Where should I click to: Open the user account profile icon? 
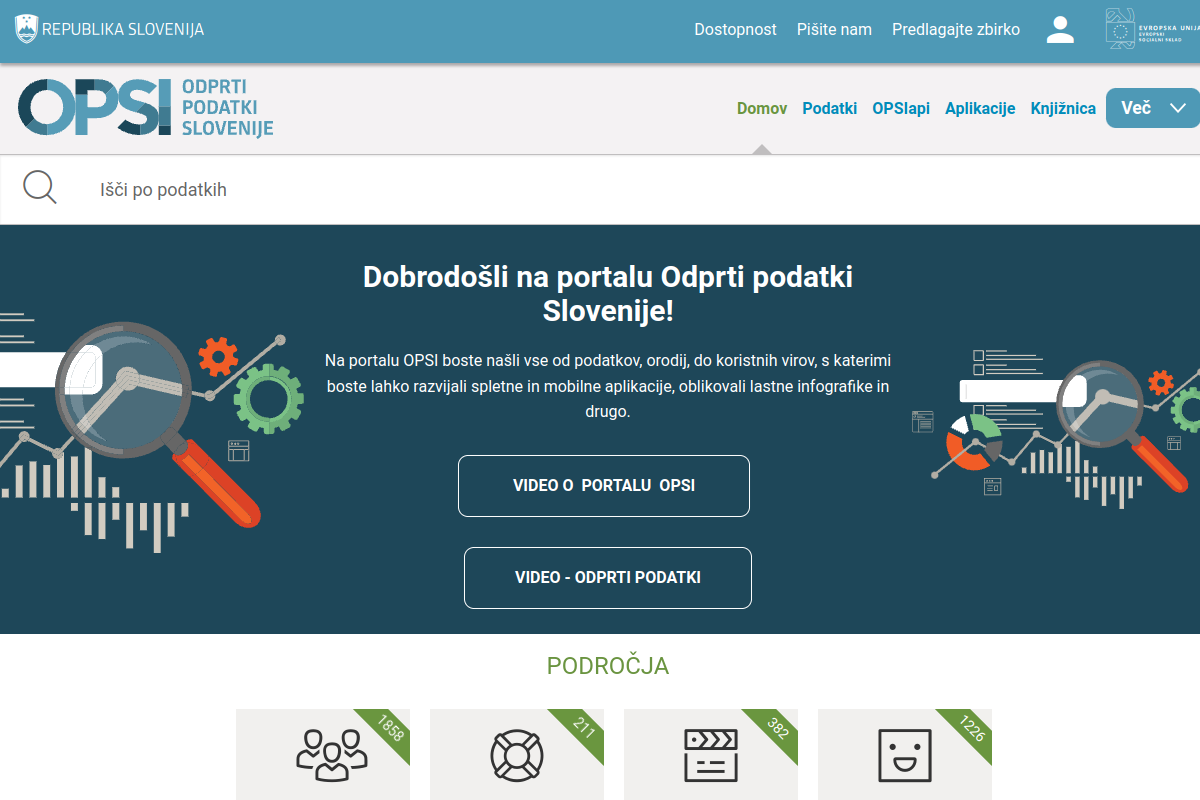[x=1060, y=29]
